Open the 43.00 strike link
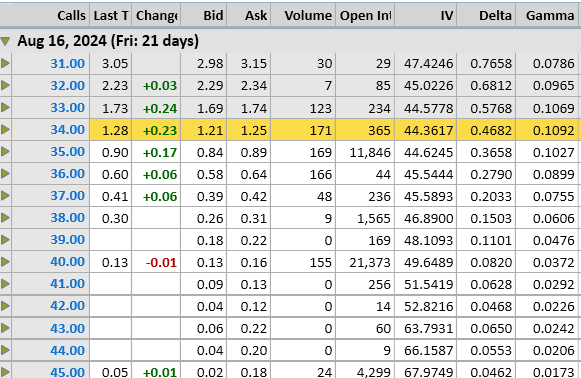Image resolution: width=581 pixels, height=378 pixels. tap(67, 328)
